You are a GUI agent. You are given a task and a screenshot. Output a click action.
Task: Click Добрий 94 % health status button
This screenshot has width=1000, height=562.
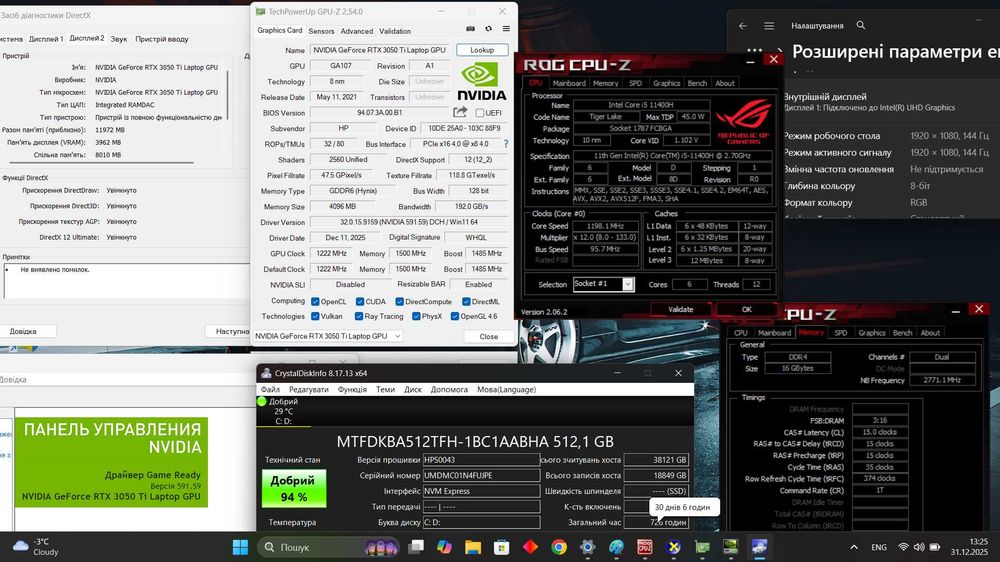click(293, 489)
